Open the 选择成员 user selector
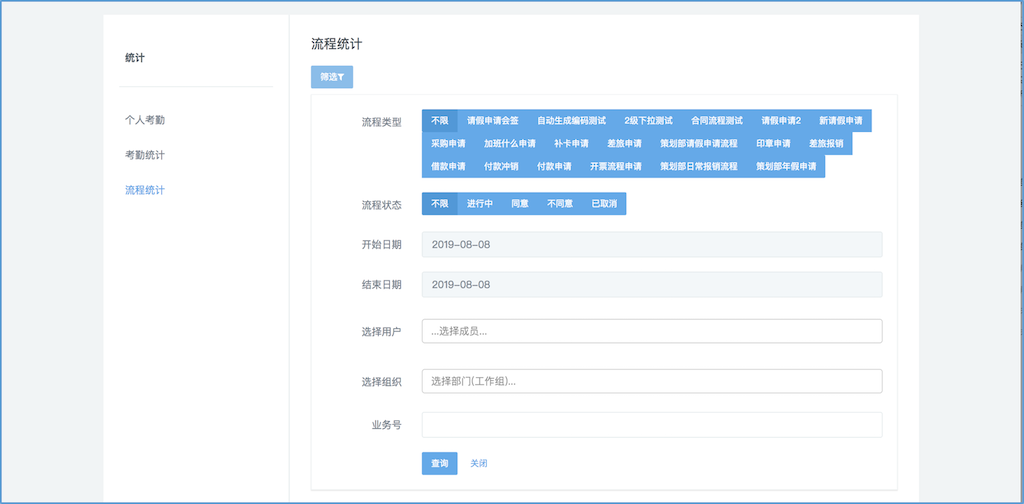The height and width of the screenshot is (504, 1024). tap(652, 331)
